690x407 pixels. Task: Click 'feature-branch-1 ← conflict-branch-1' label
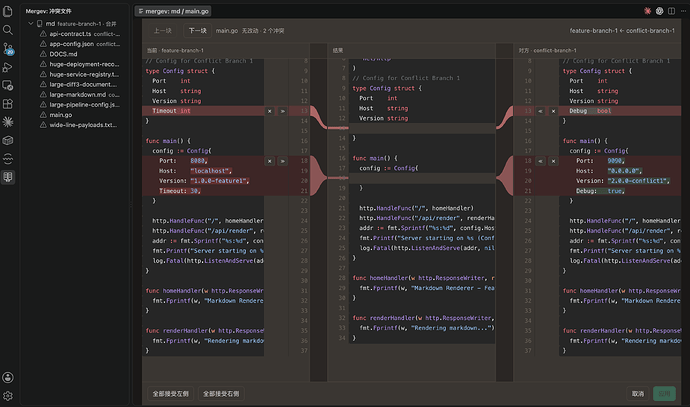pos(622,31)
